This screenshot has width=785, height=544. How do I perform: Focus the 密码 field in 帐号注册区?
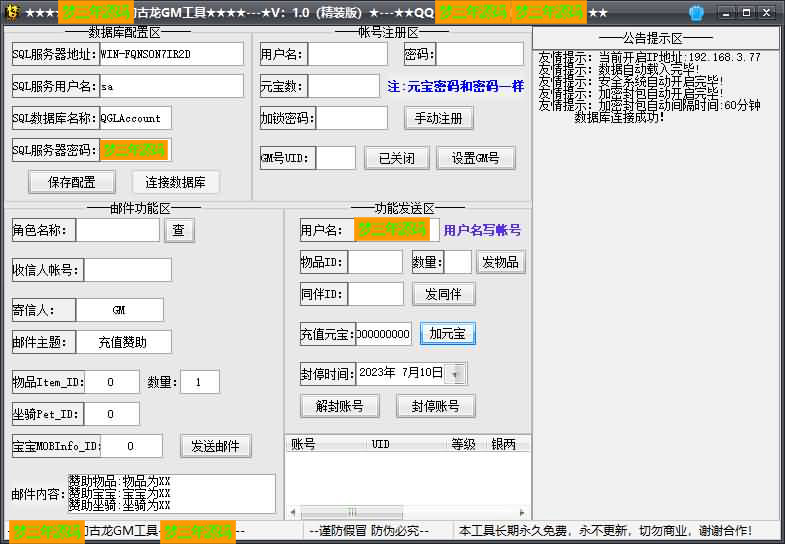point(480,54)
